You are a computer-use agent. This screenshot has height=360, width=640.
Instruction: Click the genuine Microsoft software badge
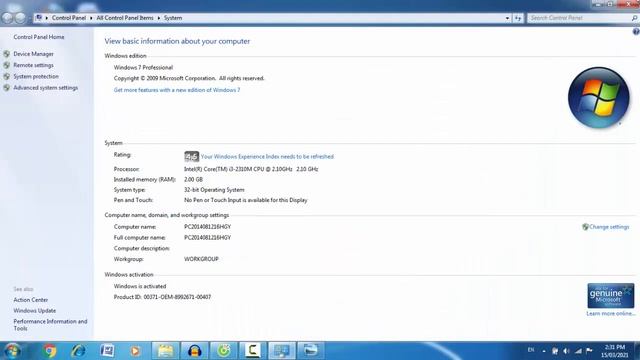click(611, 296)
